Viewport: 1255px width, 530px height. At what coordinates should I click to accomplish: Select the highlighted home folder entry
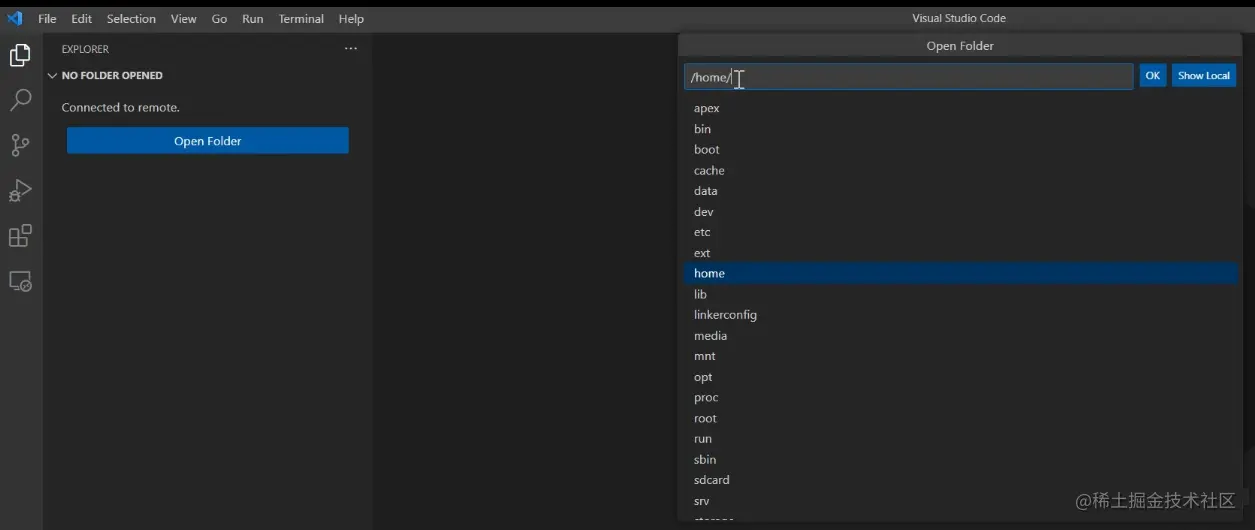click(x=960, y=273)
